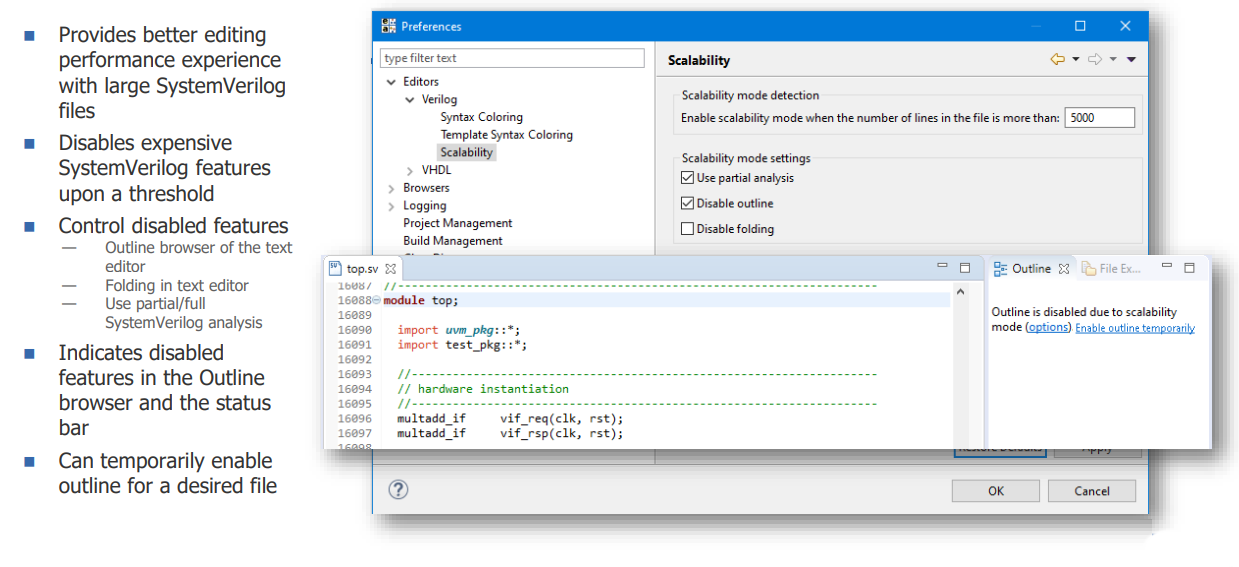Click the scalability line threshold input field
This screenshot has height=567, width=1239.
coord(1099,118)
